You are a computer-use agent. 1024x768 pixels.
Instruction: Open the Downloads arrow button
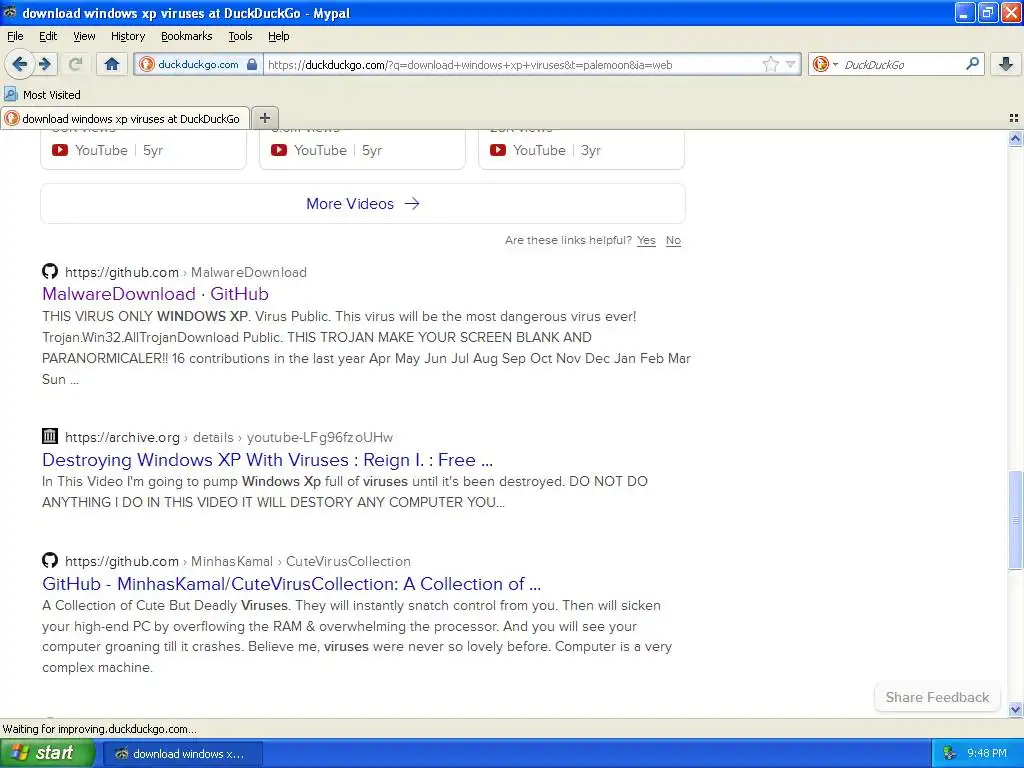(1006, 64)
